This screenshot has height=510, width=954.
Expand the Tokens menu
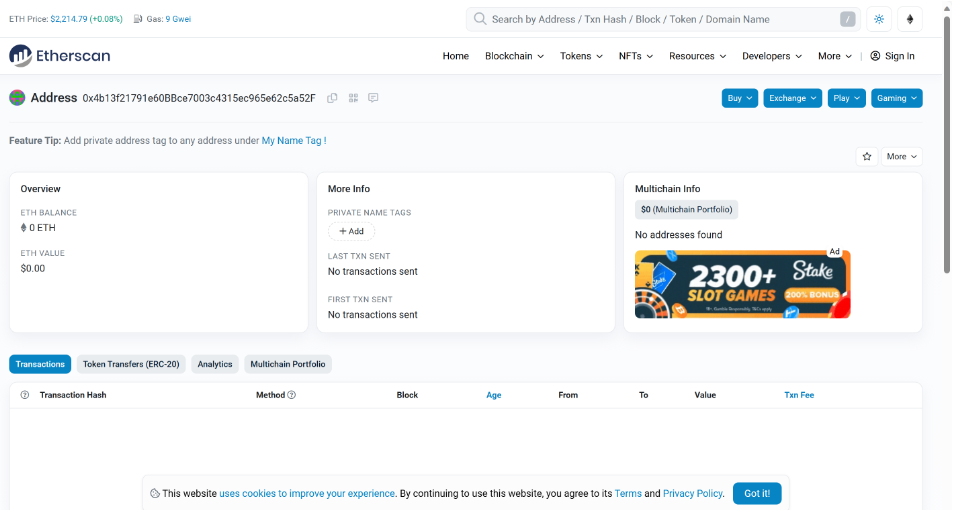tap(581, 56)
